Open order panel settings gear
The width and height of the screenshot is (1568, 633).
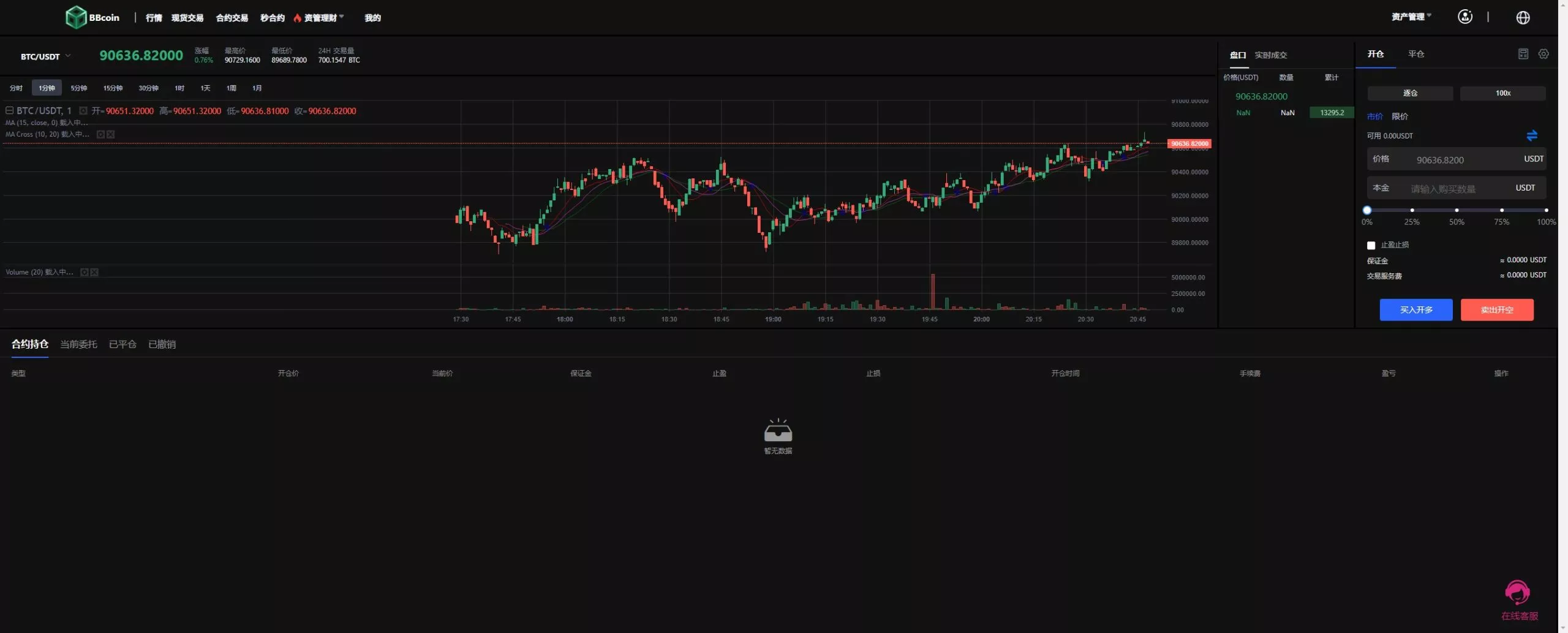[1543, 54]
